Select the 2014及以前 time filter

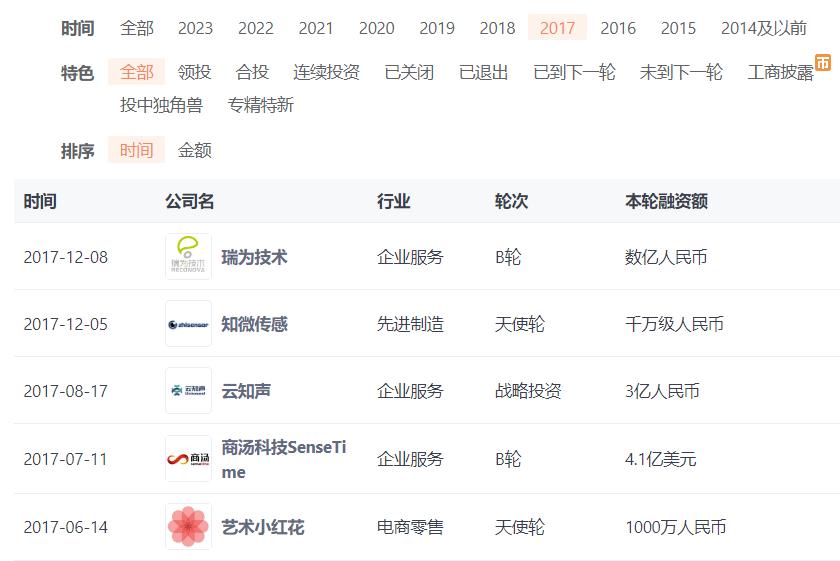point(763,28)
